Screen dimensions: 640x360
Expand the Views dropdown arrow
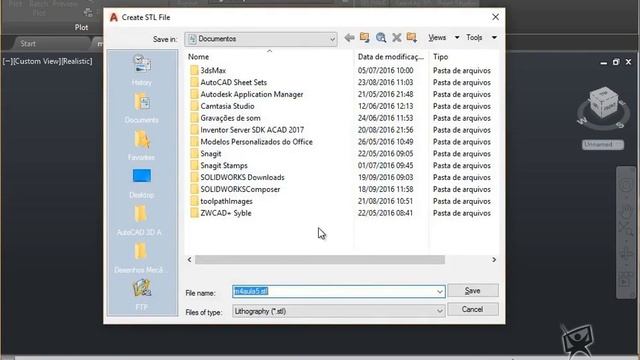point(457,38)
